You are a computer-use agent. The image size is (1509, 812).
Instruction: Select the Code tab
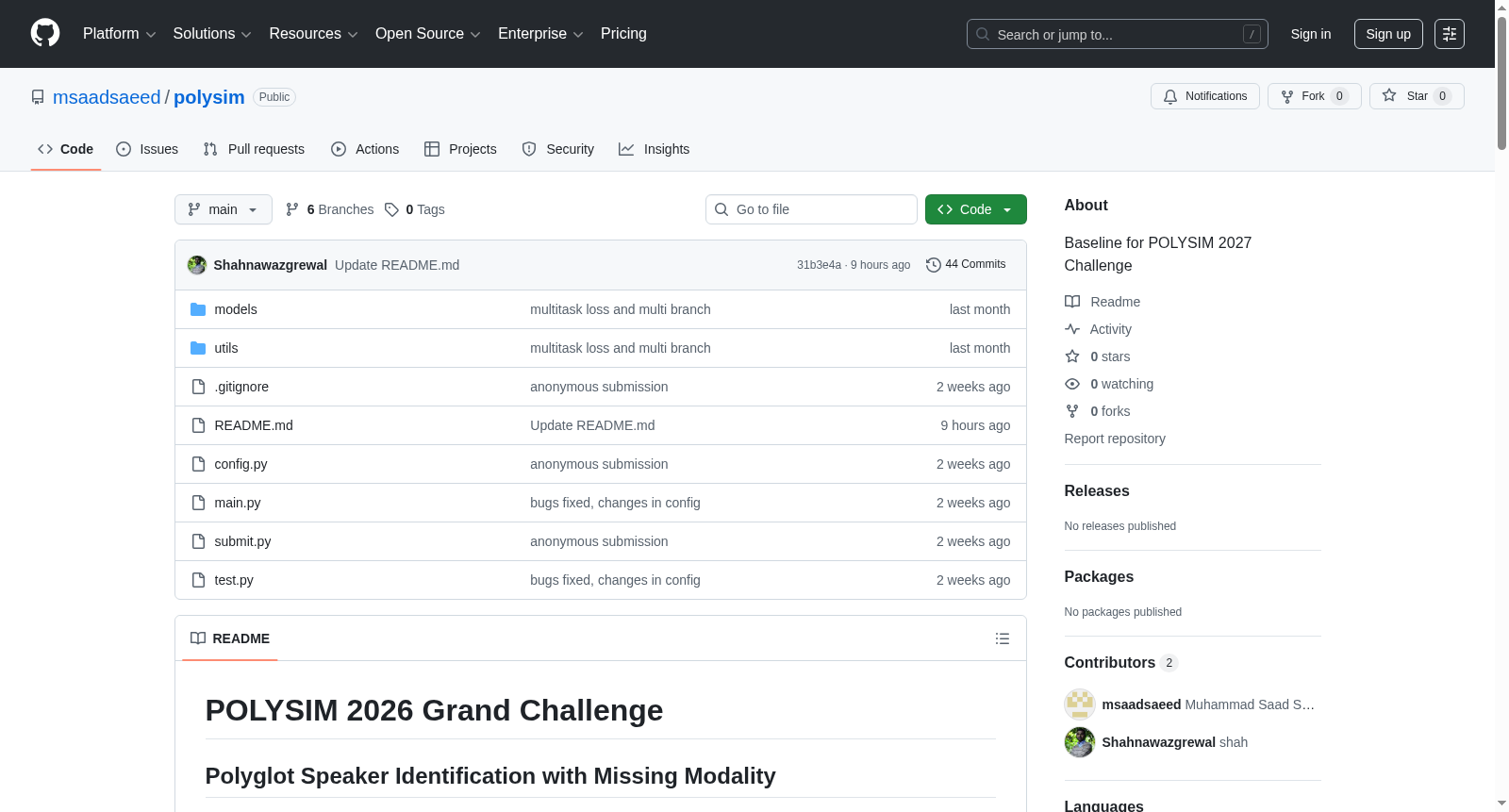pos(66,149)
